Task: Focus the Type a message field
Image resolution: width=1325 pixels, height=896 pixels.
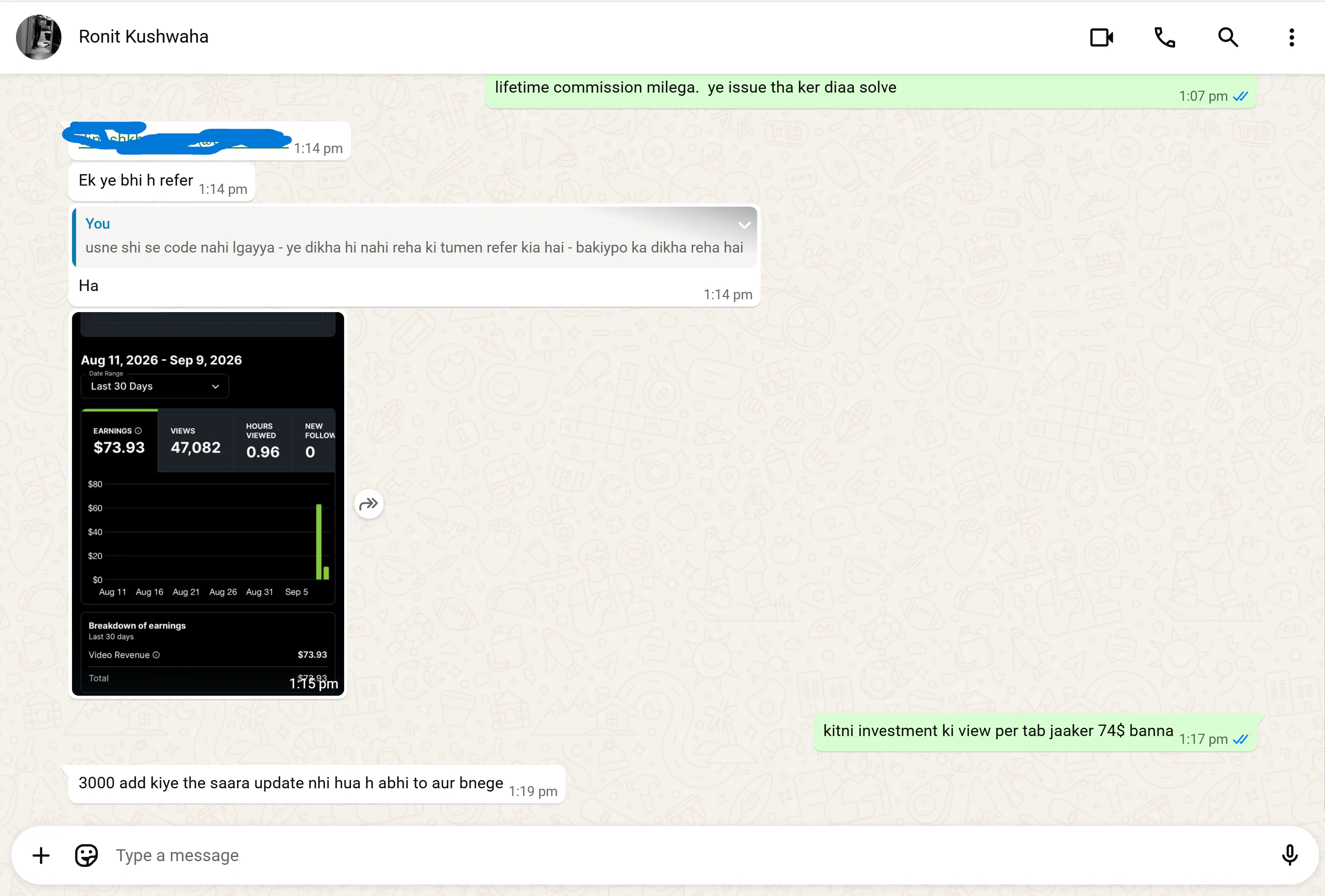Action: point(690,855)
